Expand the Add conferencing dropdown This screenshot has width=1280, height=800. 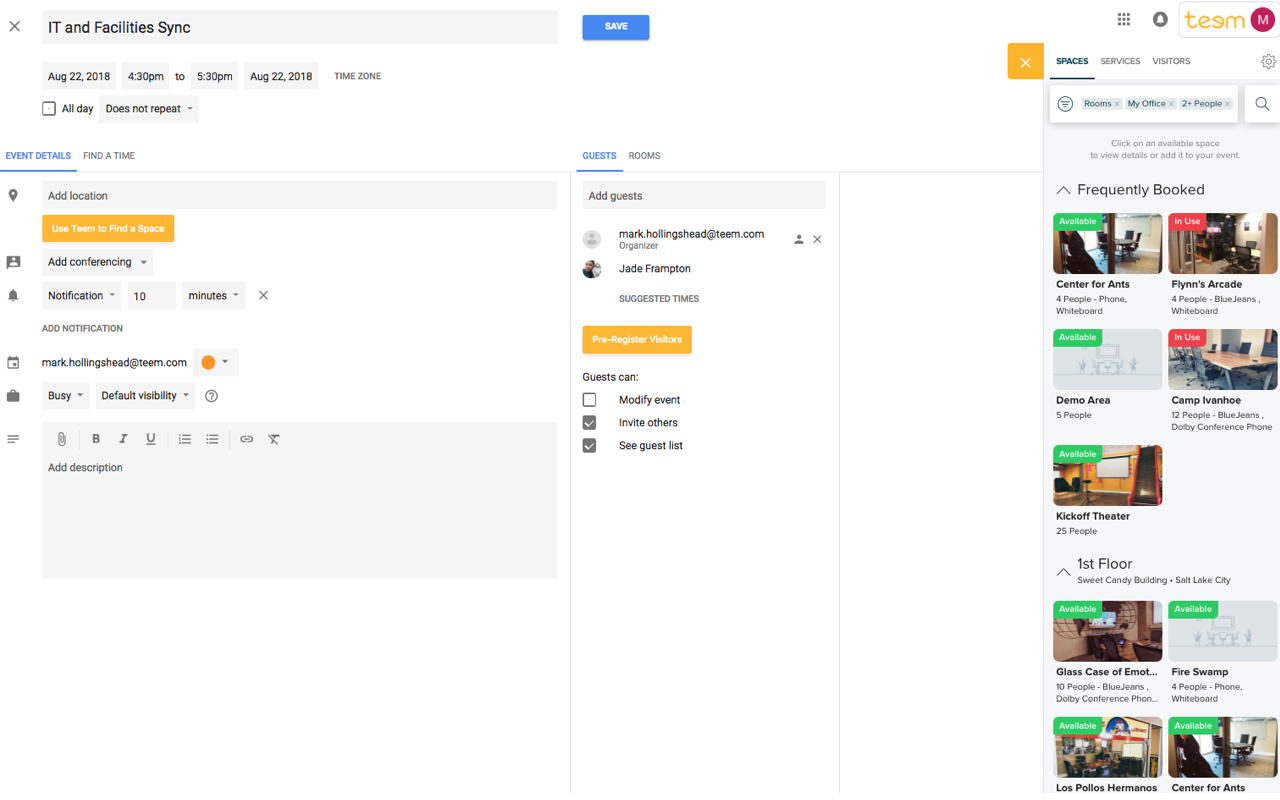pos(97,262)
